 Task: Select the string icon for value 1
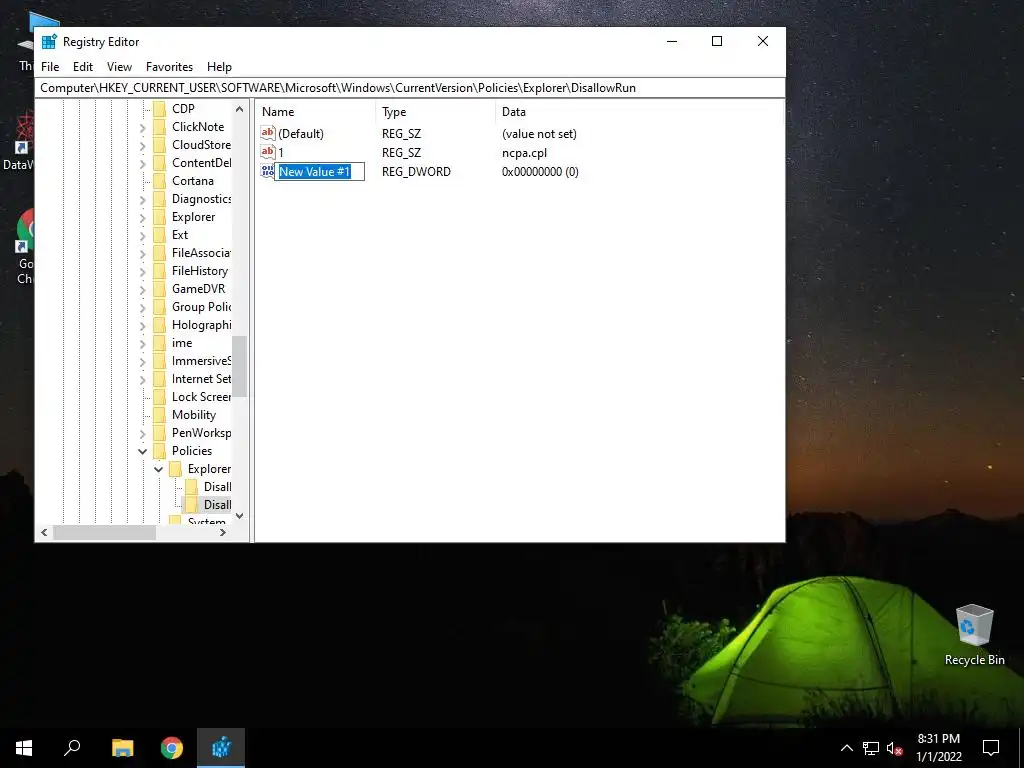268,152
